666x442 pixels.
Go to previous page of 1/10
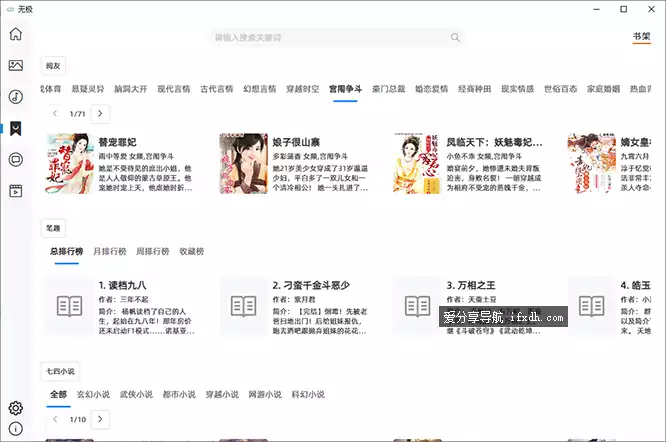coord(55,419)
